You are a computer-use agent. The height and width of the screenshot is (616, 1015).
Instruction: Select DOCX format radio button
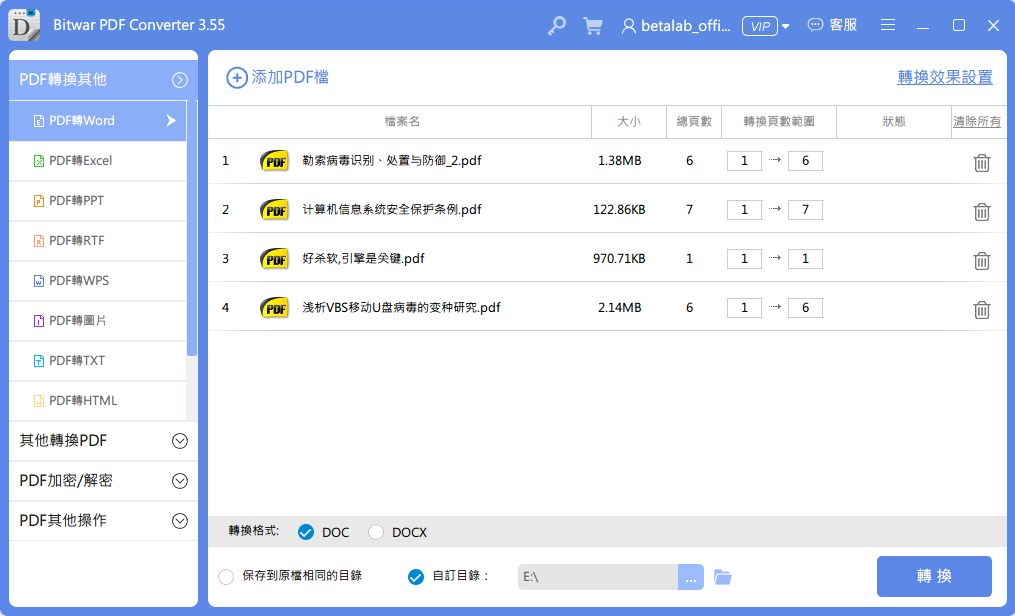point(375,533)
